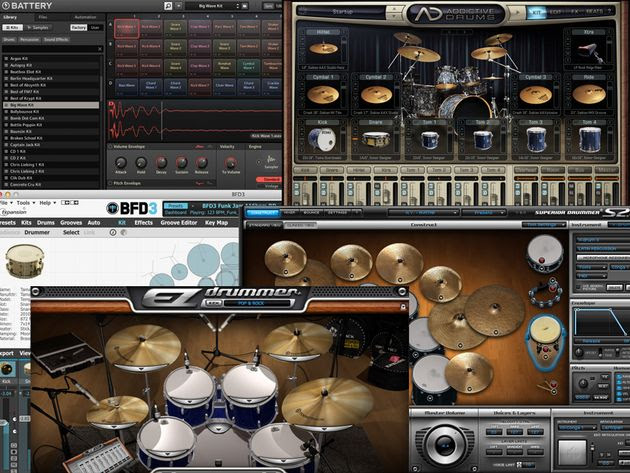Select Cymbal 3 slot in Addictive Drums
Screen dimensions: 630x473
pos(536,94)
